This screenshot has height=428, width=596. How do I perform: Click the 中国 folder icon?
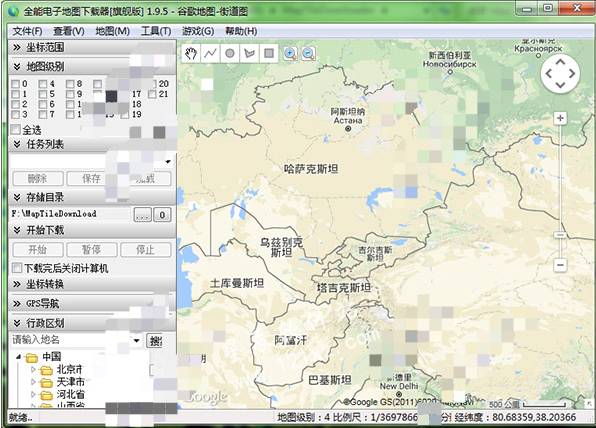coord(32,357)
